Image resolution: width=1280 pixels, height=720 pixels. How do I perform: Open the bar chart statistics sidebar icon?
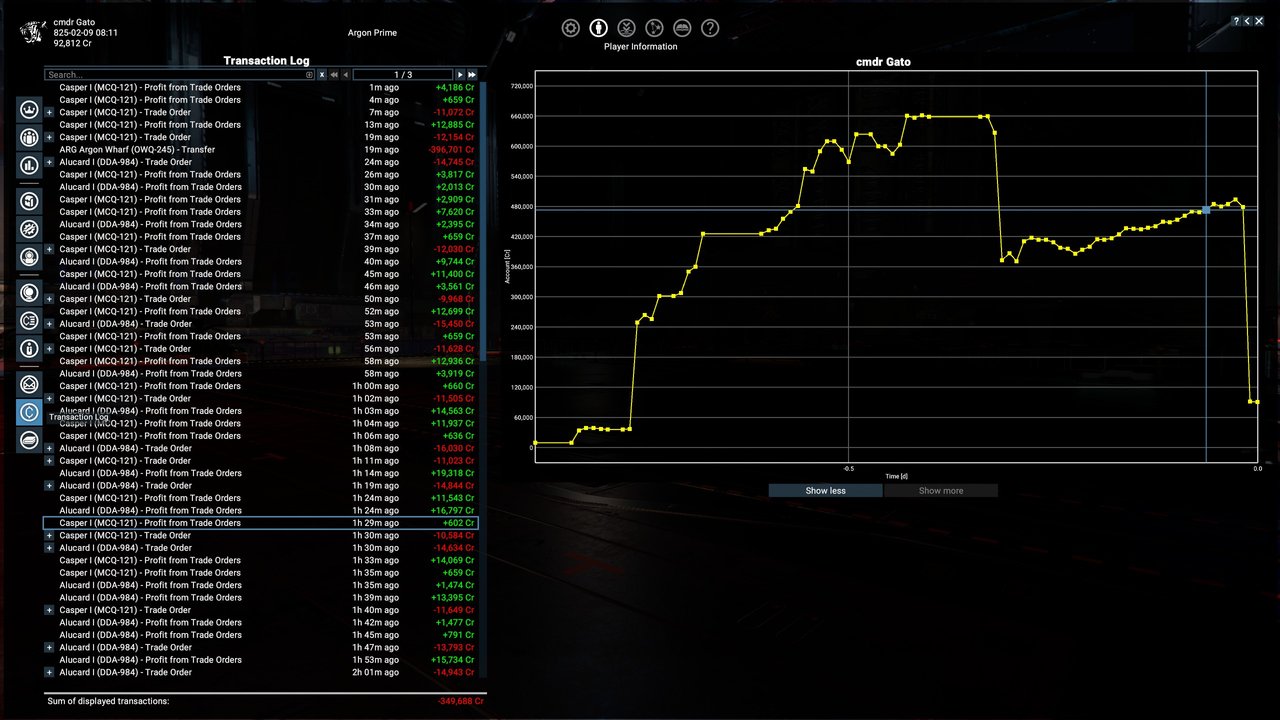(29, 165)
